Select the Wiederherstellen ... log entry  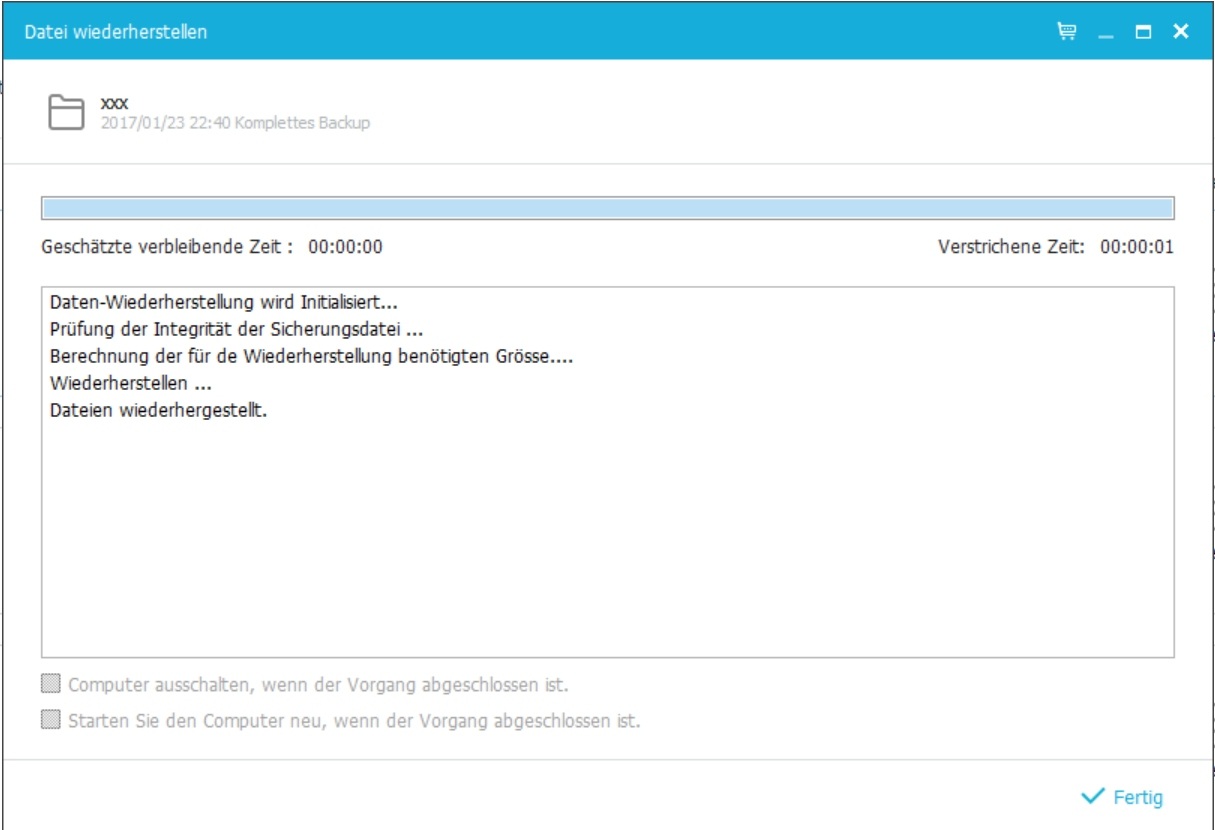point(130,383)
